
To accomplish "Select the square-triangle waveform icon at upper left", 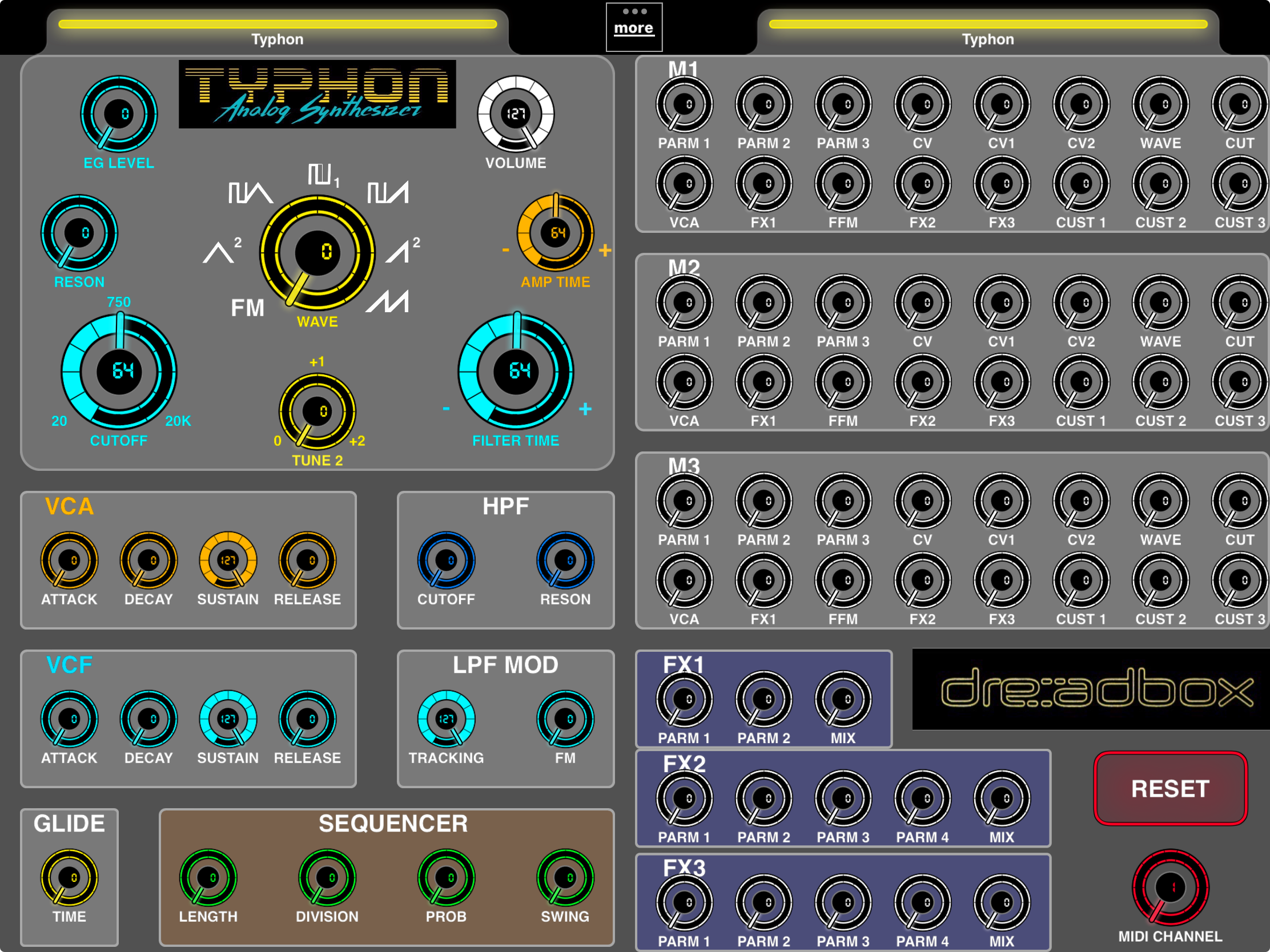I will point(250,193).
